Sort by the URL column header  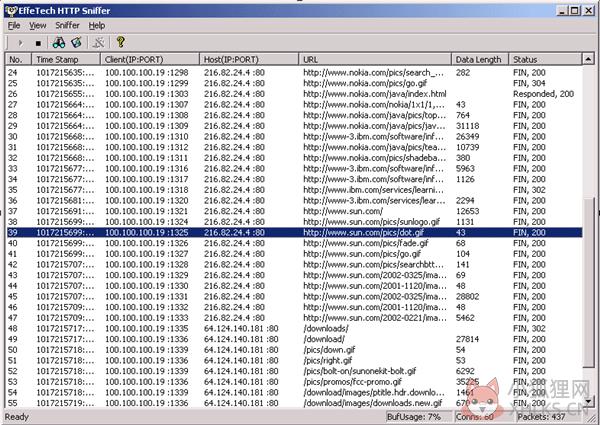[x=375, y=60]
